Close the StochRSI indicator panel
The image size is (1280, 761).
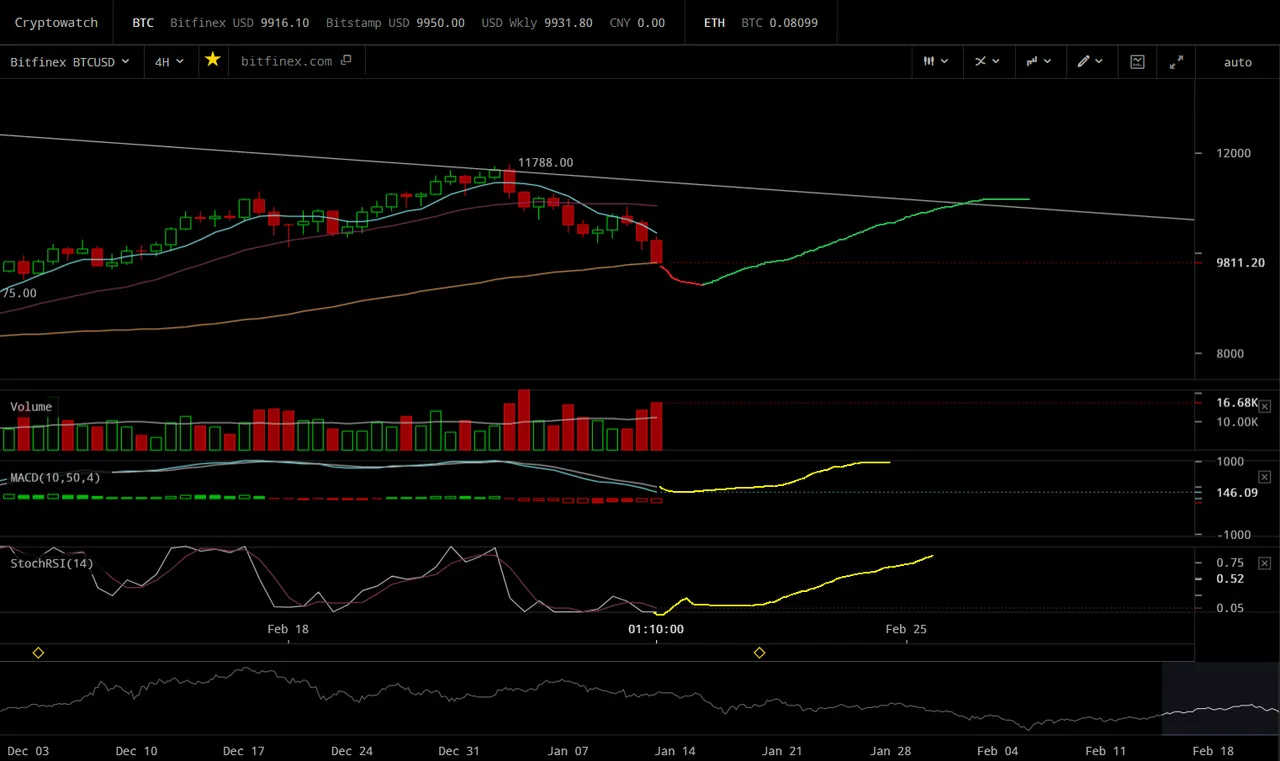1264,563
